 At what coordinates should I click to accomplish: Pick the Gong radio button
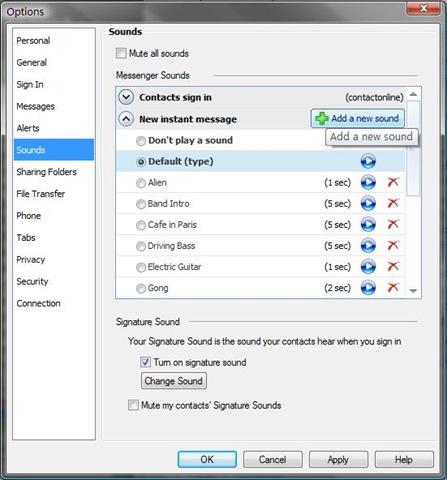(x=141, y=288)
